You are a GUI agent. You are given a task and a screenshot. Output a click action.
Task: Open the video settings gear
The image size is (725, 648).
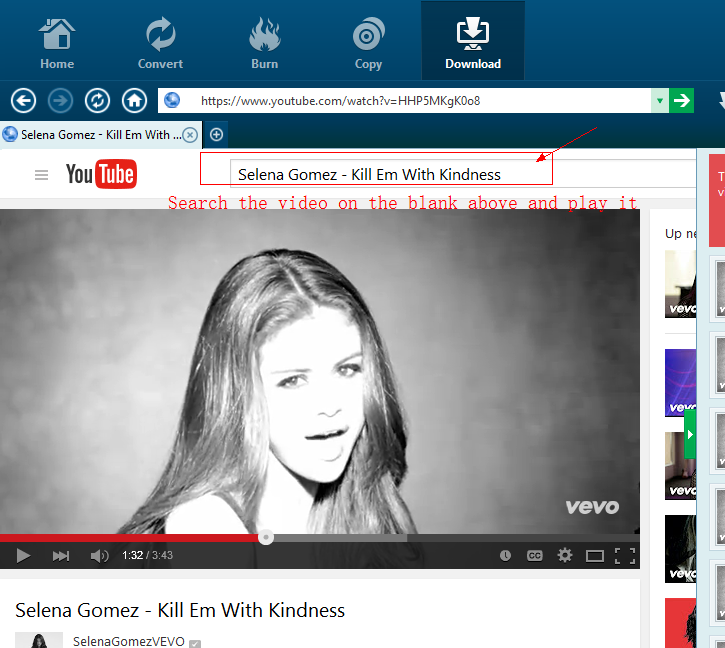pos(565,555)
